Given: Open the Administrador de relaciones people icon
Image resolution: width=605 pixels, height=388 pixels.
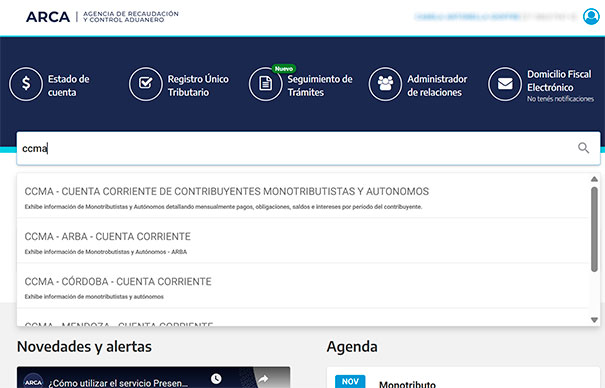Looking at the screenshot, I should (x=385, y=84).
